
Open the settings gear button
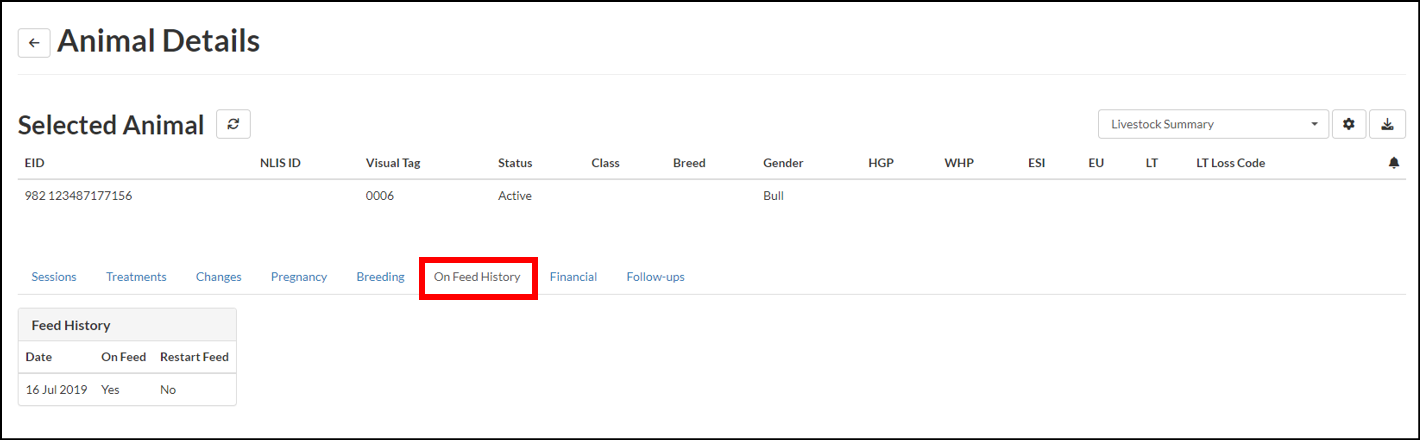pyautogui.click(x=1348, y=124)
